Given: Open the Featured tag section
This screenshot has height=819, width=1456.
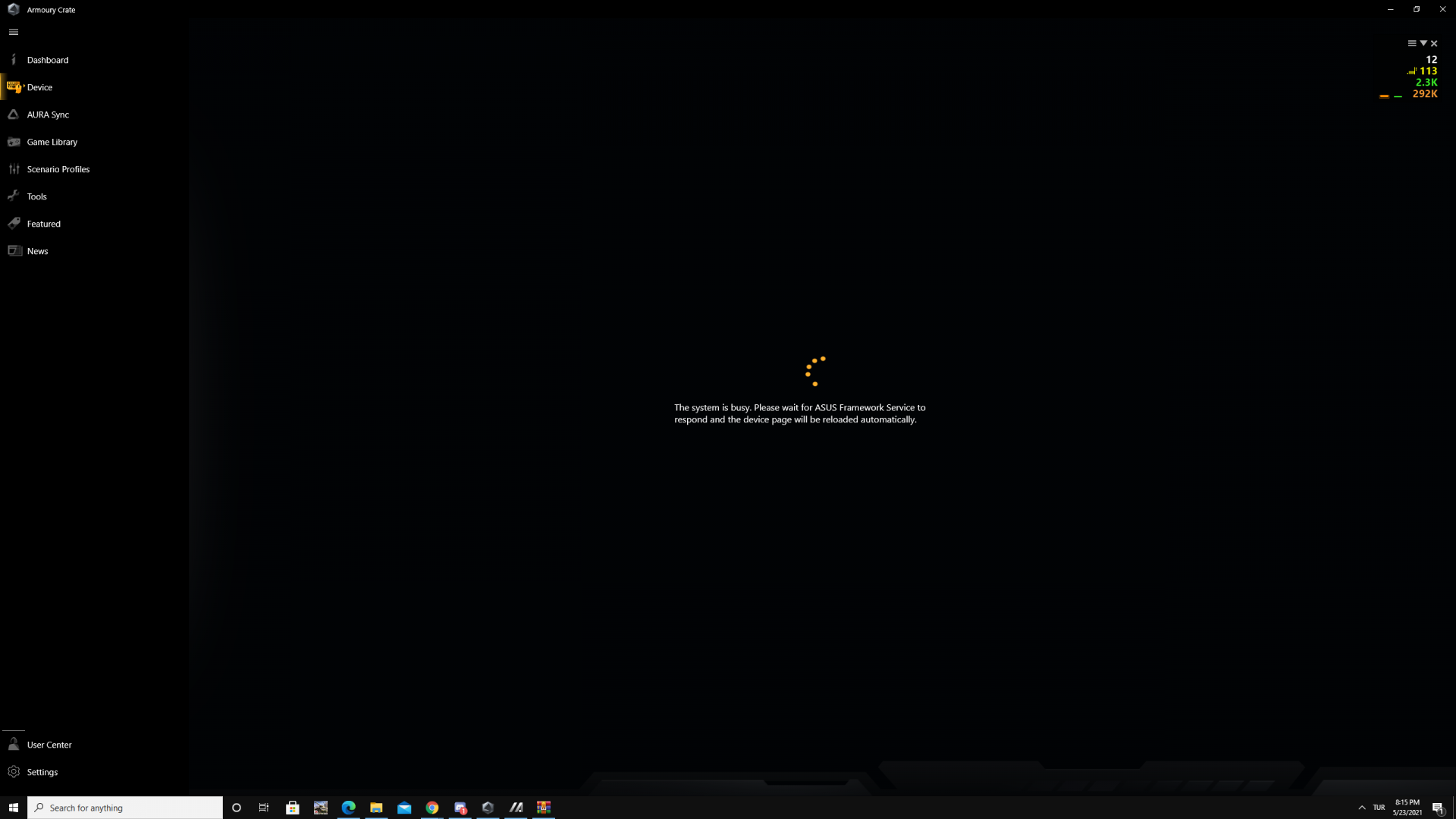Looking at the screenshot, I should click(14, 224).
